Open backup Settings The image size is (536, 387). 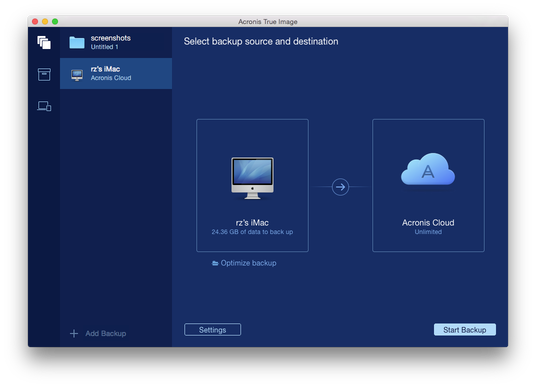pos(212,330)
